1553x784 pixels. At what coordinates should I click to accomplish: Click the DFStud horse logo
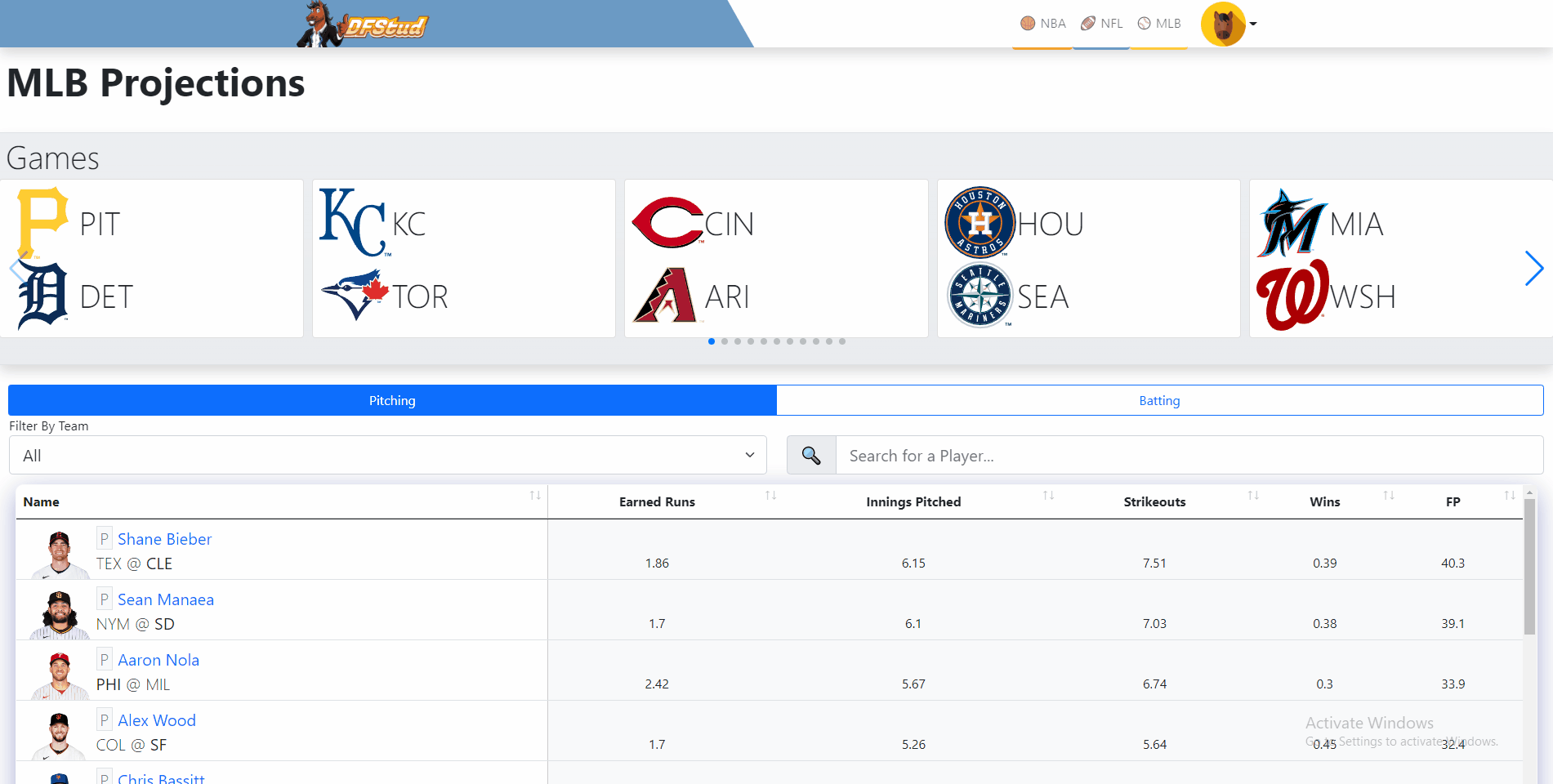362,24
